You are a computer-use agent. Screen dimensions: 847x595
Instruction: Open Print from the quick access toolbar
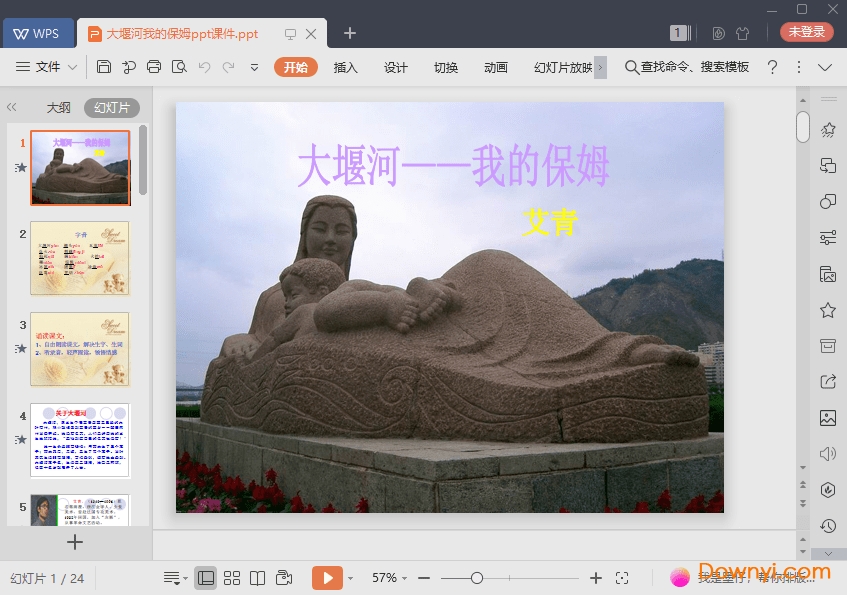[154, 67]
